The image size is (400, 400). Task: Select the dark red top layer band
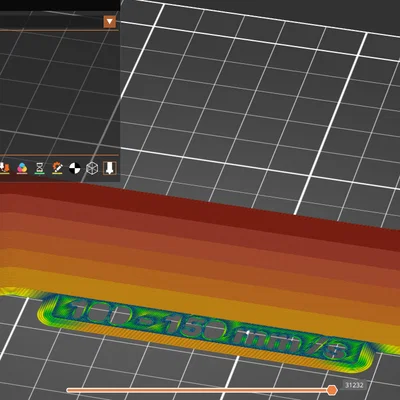(x=200, y=208)
